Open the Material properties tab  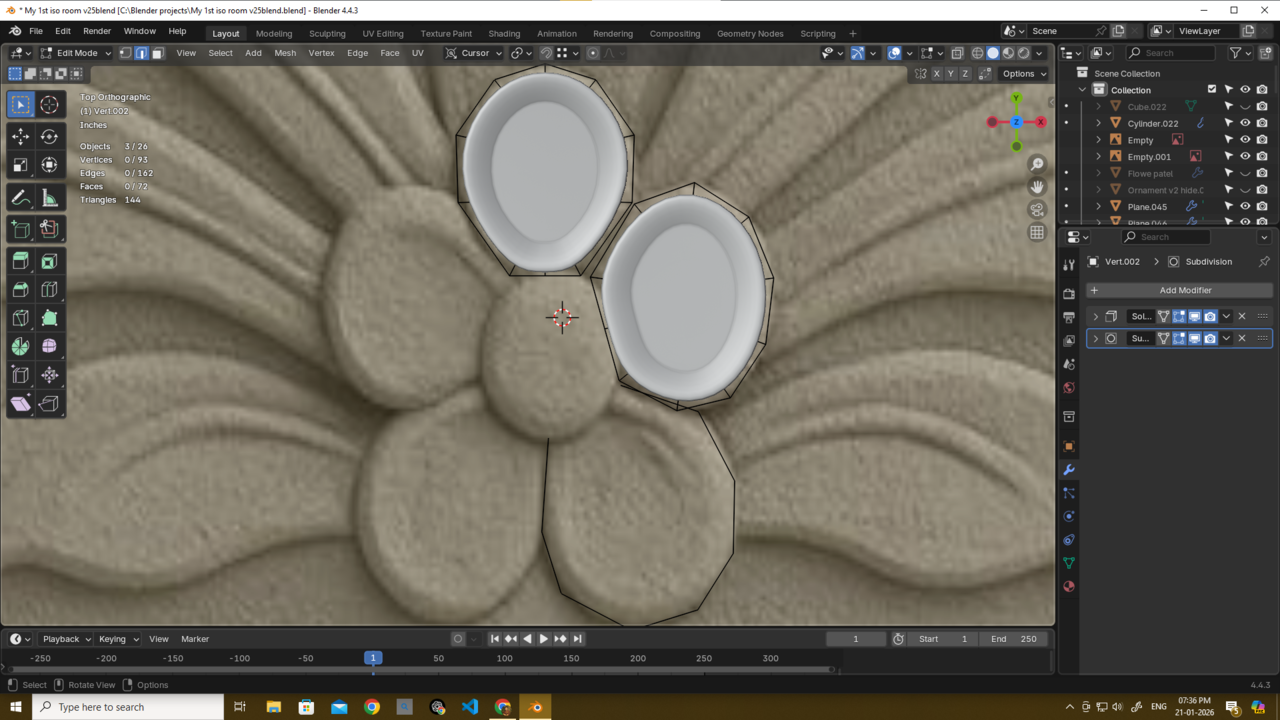tap(1069, 586)
